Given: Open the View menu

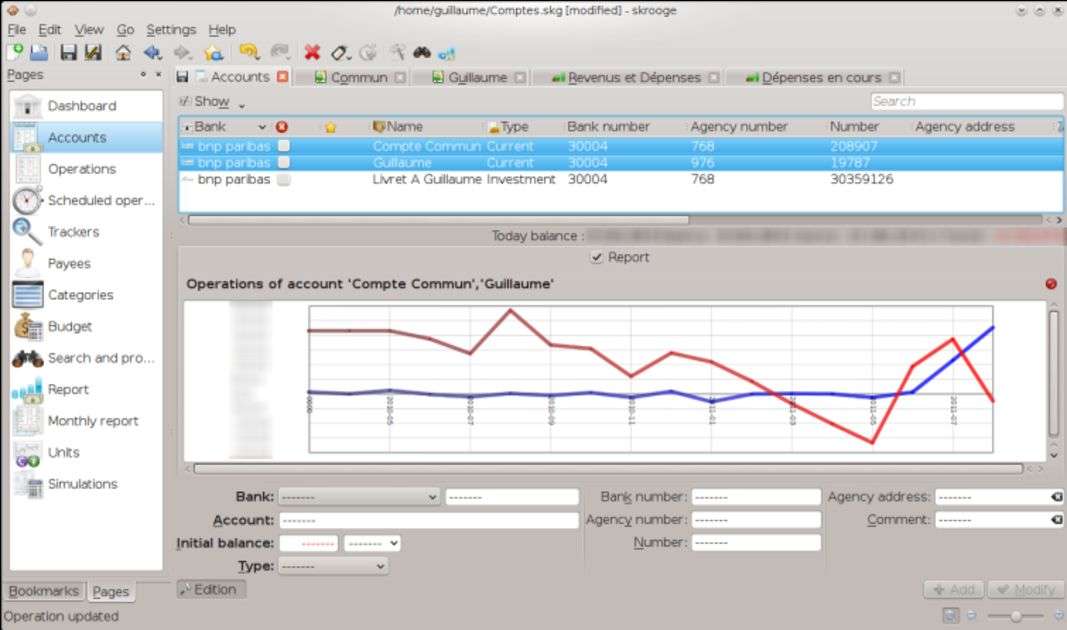Looking at the screenshot, I should click(89, 30).
